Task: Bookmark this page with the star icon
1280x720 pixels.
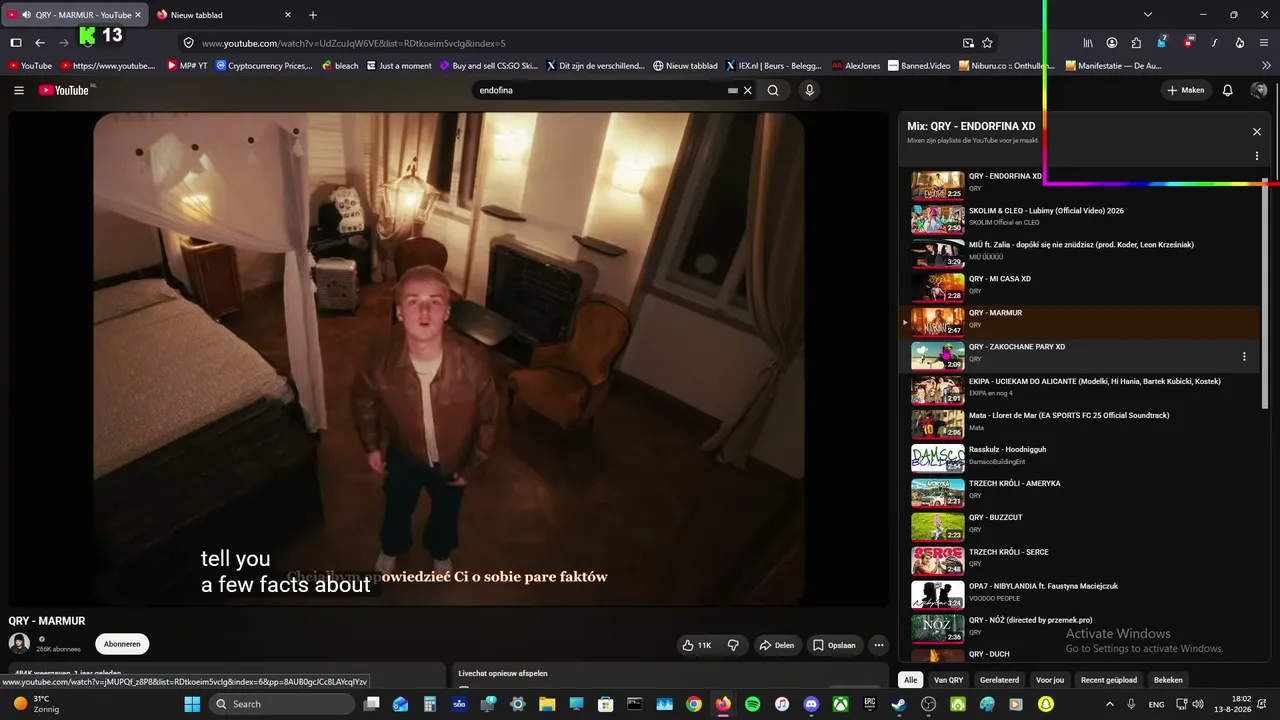Action: [987, 43]
